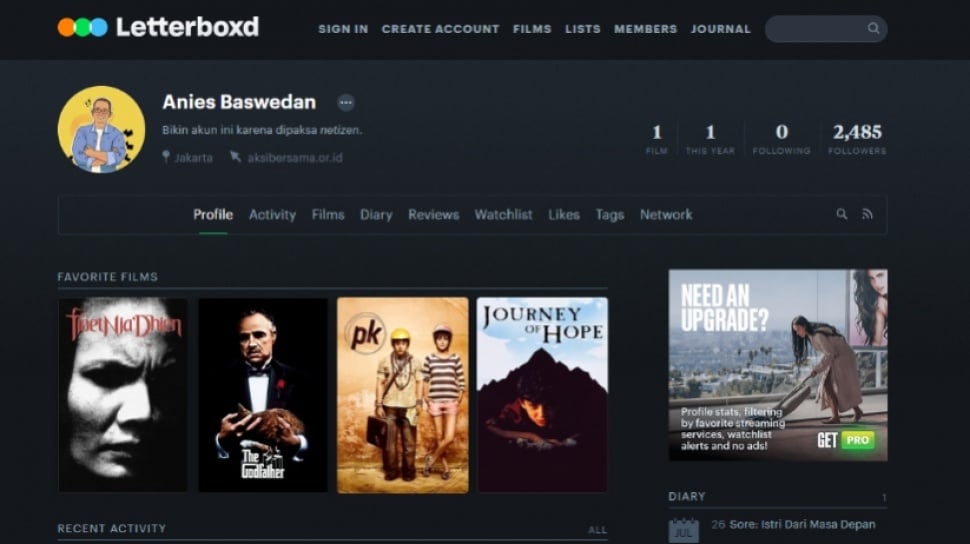Click the 1 THIS YEAR stat
Screen dimensions: 970x544
tap(710, 139)
